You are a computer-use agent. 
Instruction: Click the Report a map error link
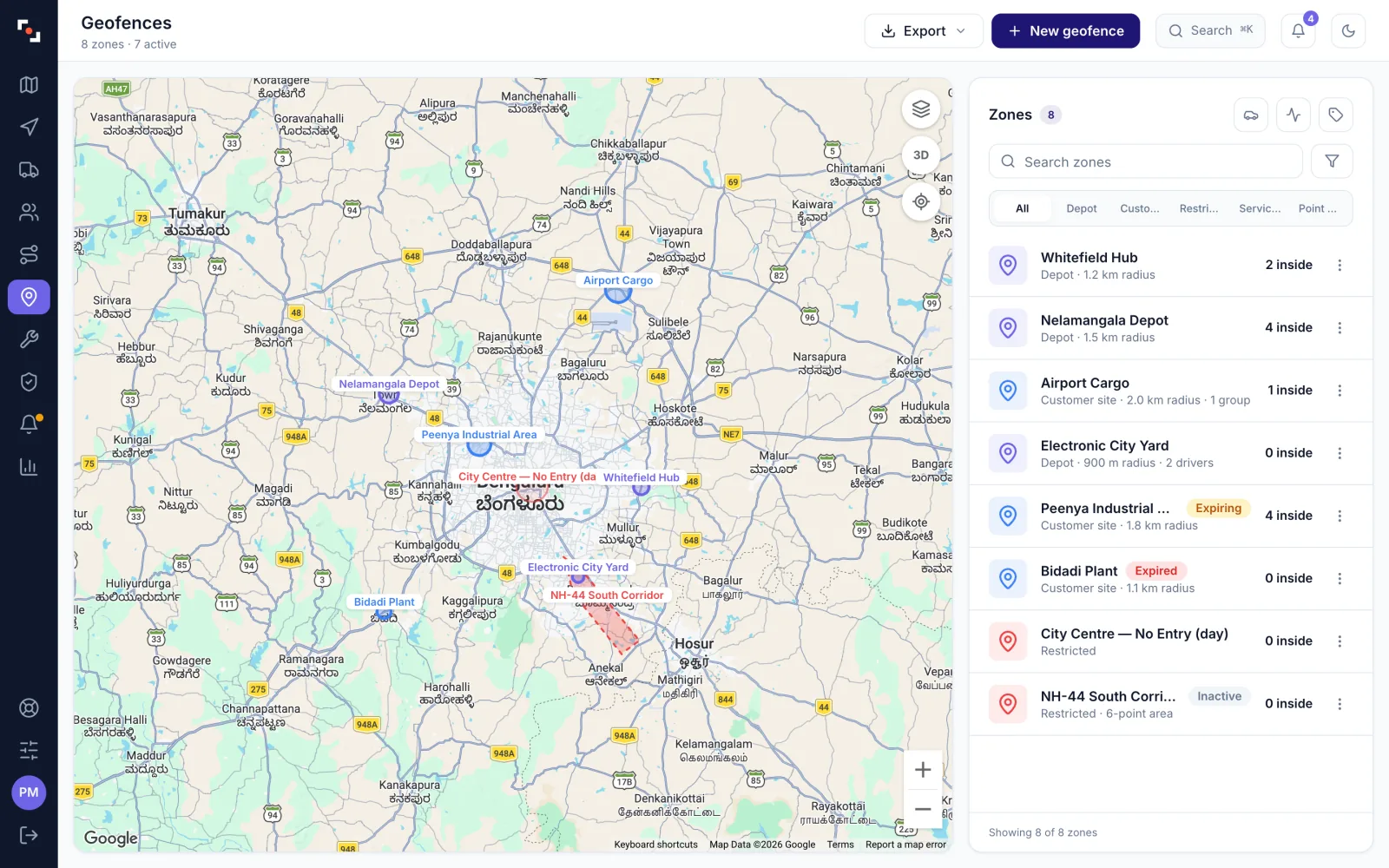click(905, 845)
